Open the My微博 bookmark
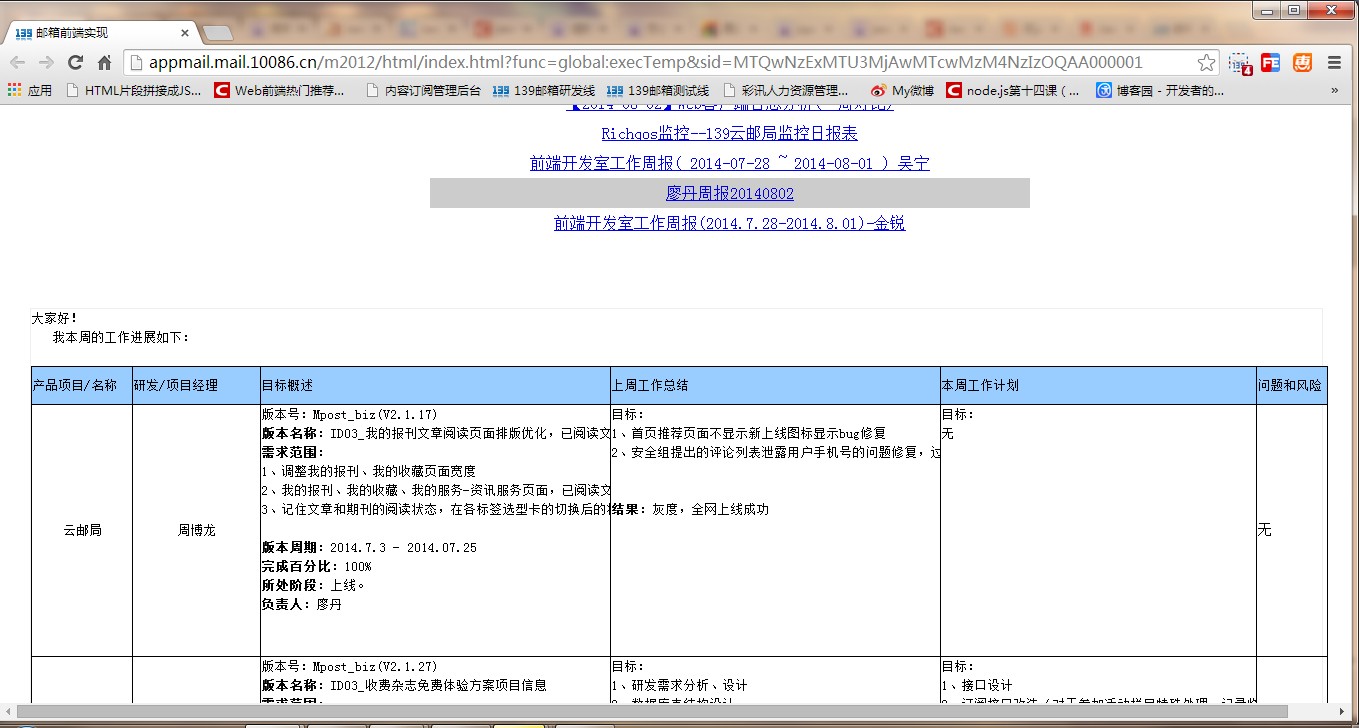 [x=902, y=90]
